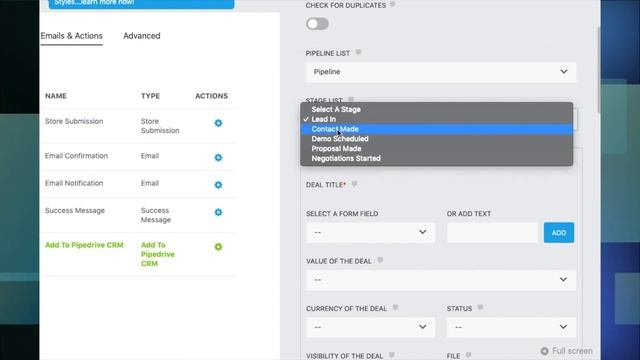This screenshot has width=640, height=360.
Task: Open settings gear for Store Submission action
Action: click(x=218, y=123)
